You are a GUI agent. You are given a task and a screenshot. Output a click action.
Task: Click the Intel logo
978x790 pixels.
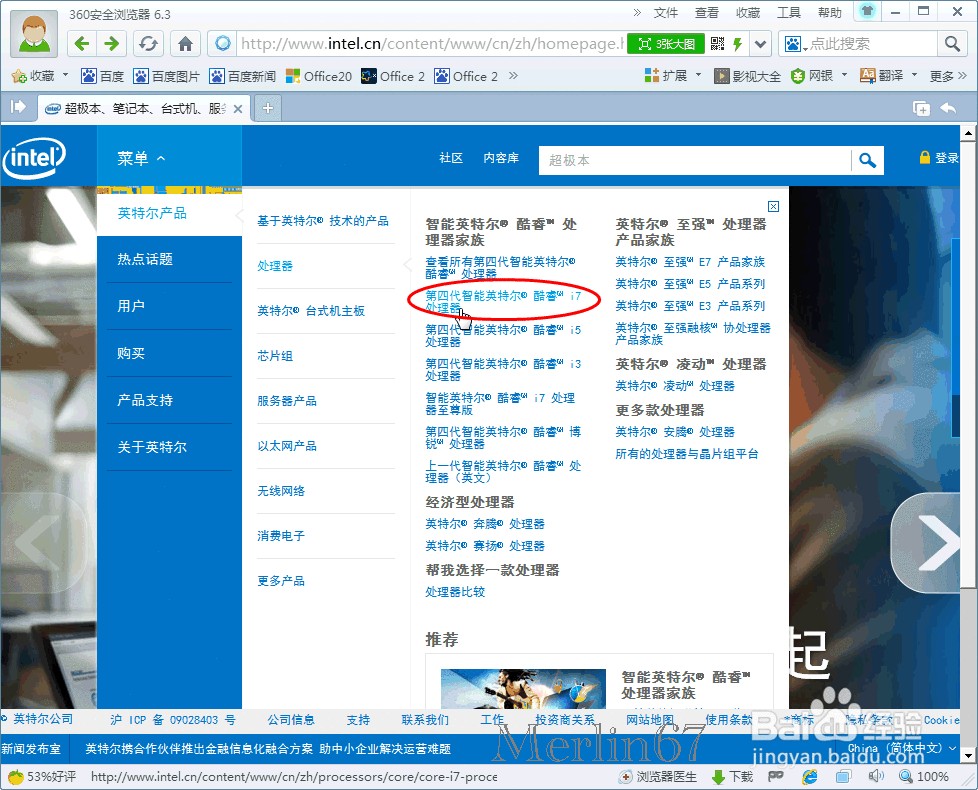34,158
